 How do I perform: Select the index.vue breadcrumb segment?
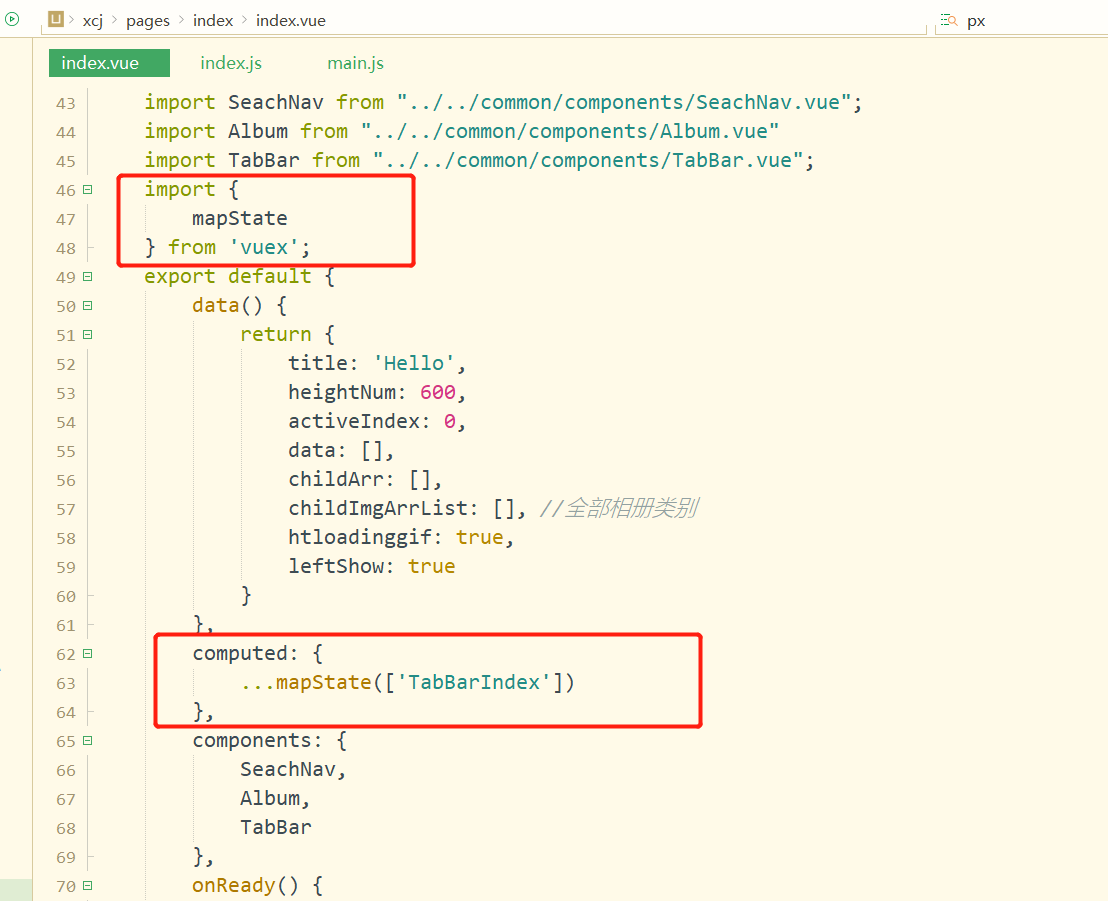290,20
